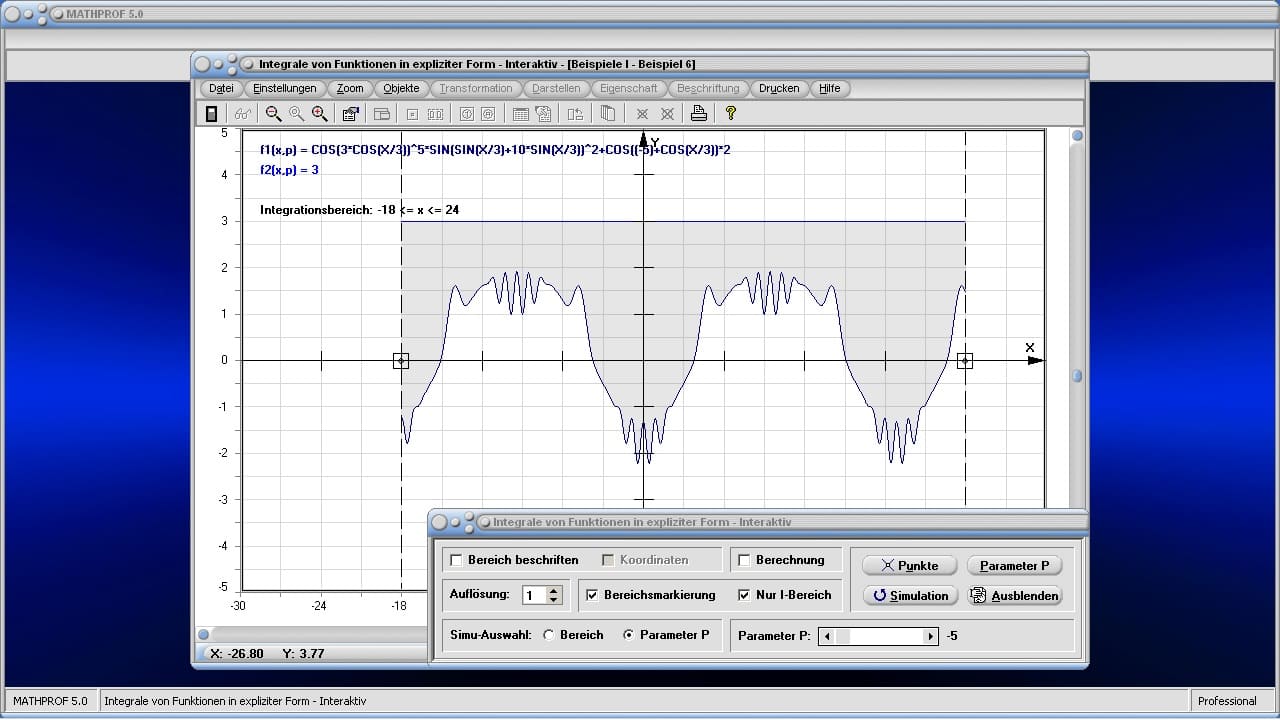Click the glasses icon in the toolbar
1280x720 pixels.
(243, 114)
